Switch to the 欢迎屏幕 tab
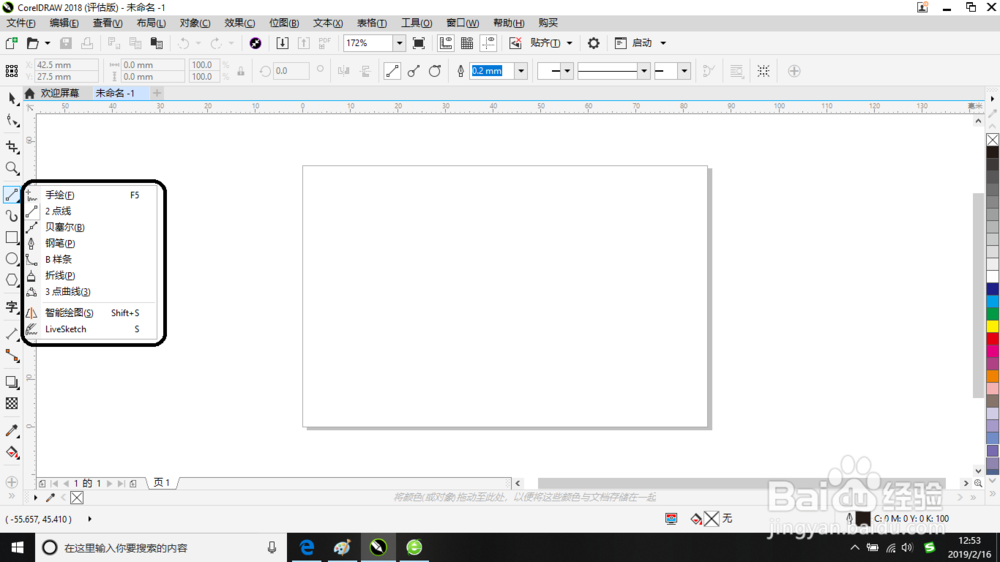The image size is (1000, 562). [59, 93]
